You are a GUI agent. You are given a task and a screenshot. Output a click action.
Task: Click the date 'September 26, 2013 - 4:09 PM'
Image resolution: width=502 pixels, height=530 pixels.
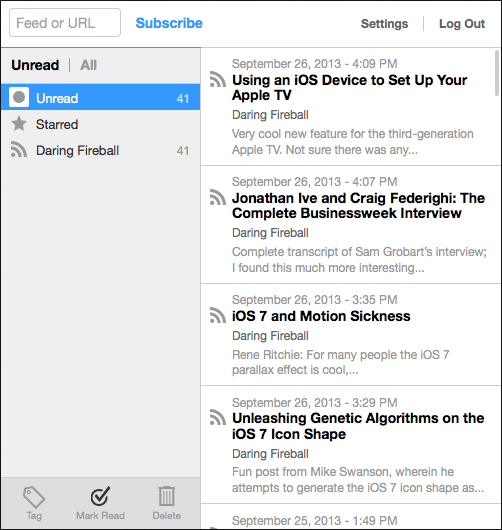point(314,64)
